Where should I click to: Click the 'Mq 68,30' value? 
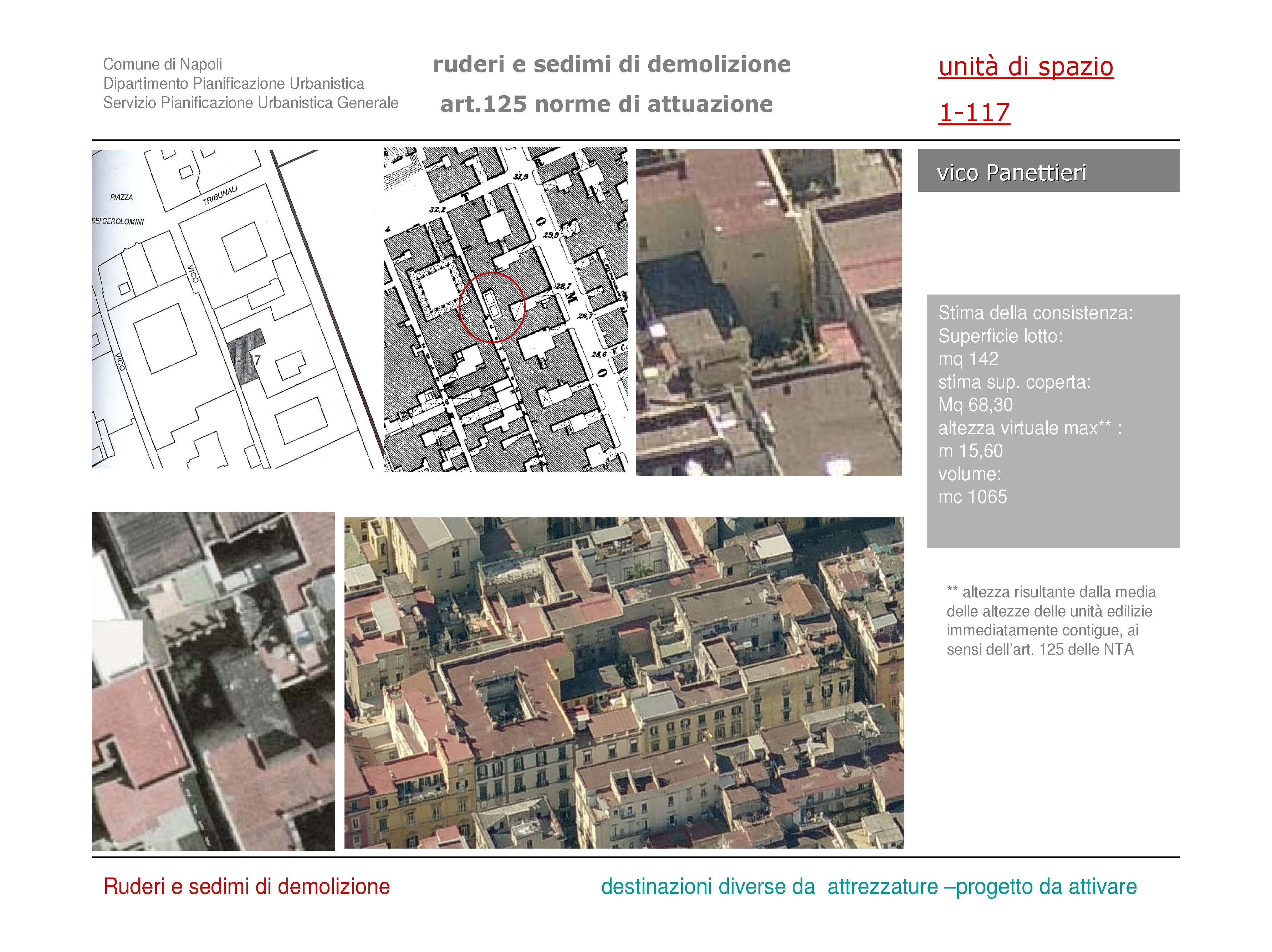tap(975, 405)
